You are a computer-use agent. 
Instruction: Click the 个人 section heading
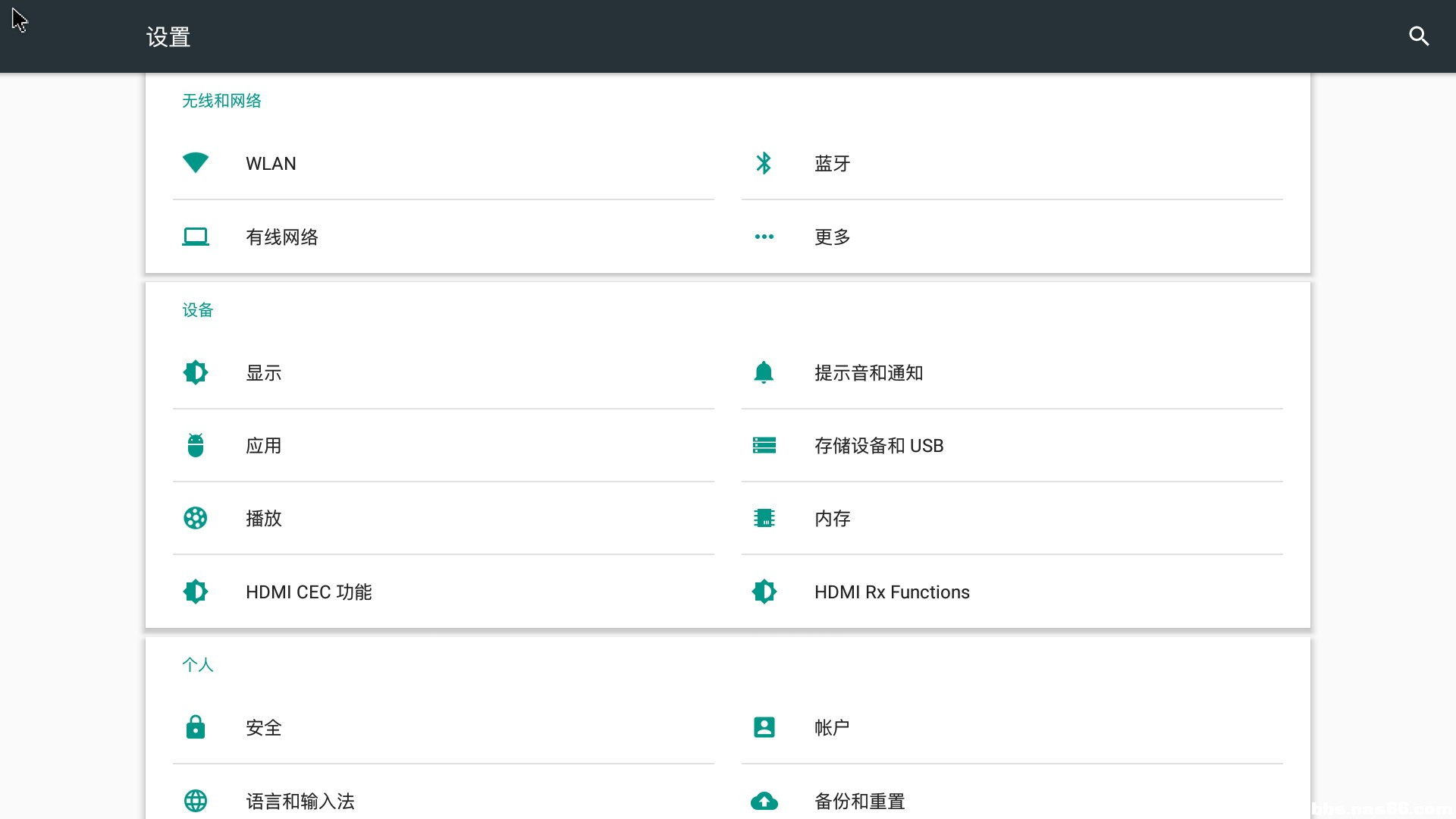click(x=198, y=665)
